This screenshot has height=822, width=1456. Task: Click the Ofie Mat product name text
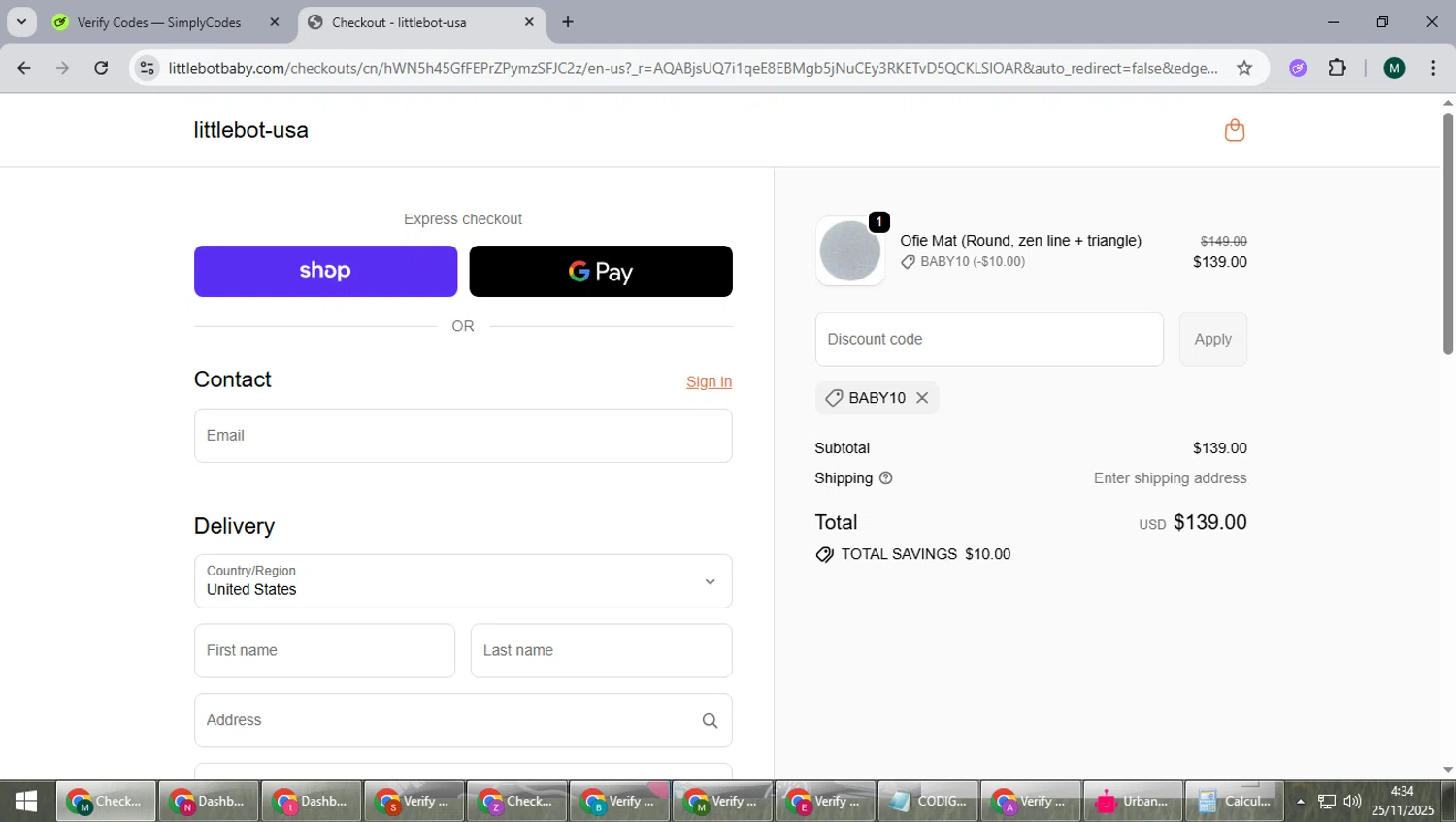point(1020,241)
